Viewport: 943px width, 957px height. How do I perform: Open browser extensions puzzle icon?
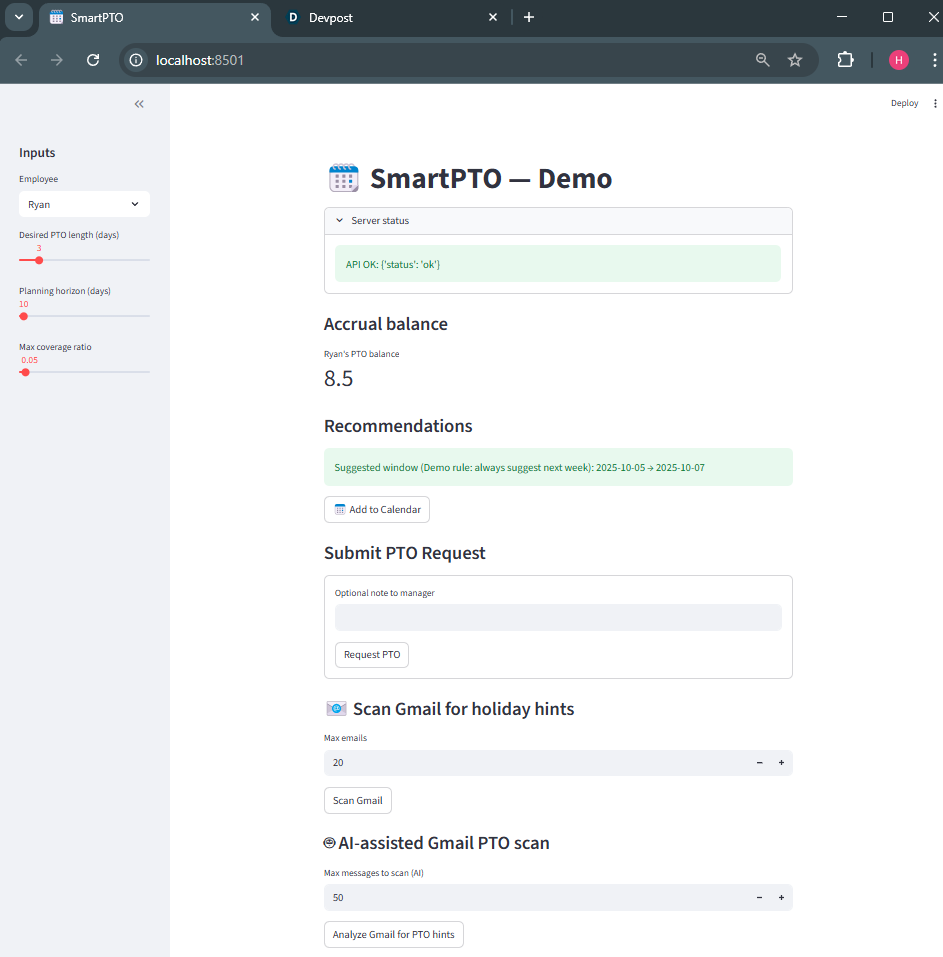click(845, 60)
